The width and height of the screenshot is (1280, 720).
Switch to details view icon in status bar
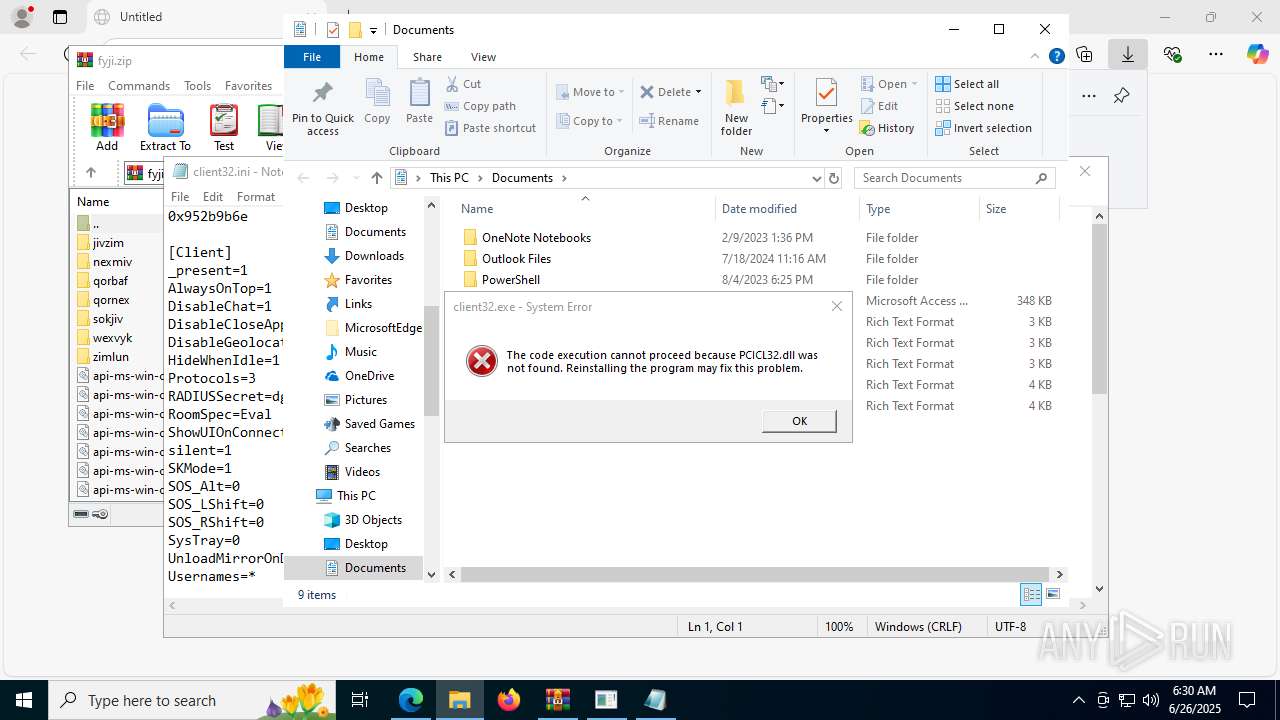[1031, 595]
